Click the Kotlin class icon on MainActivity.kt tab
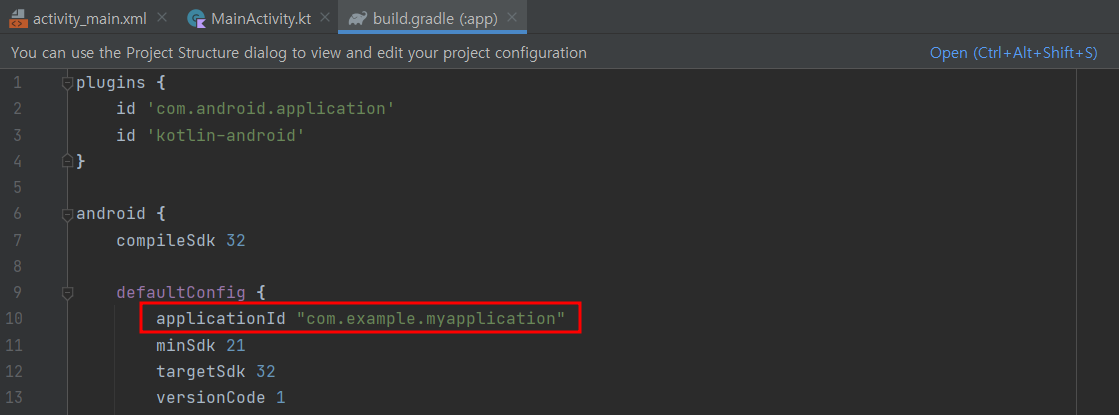Image resolution: width=1119 pixels, height=415 pixels. pos(196,19)
